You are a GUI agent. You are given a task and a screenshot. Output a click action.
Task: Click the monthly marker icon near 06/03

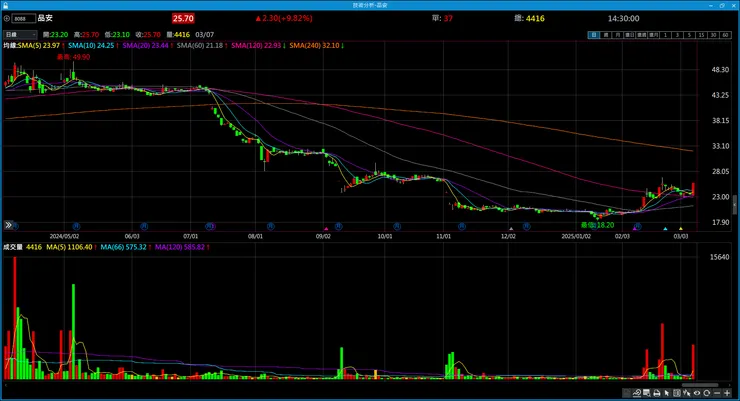(x=144, y=226)
